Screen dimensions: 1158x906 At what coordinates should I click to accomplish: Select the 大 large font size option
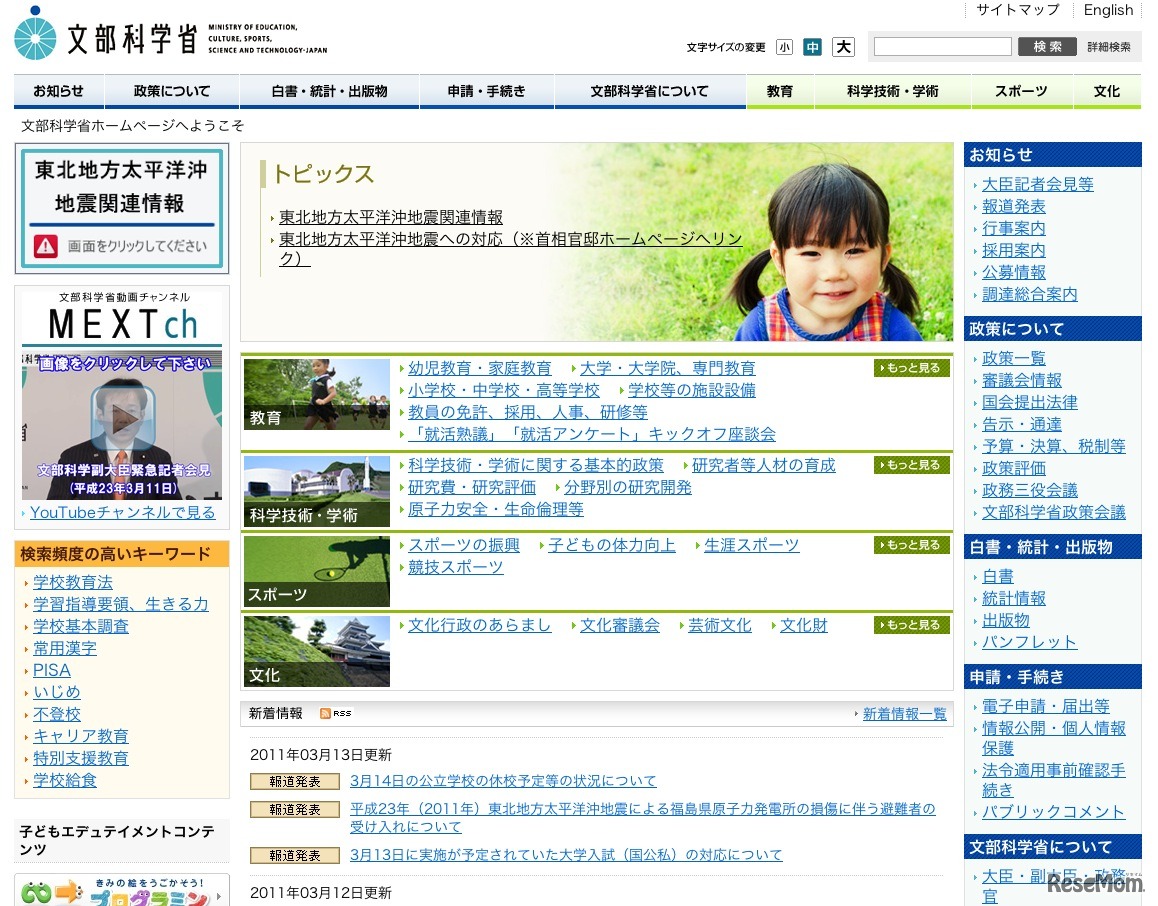coord(843,46)
